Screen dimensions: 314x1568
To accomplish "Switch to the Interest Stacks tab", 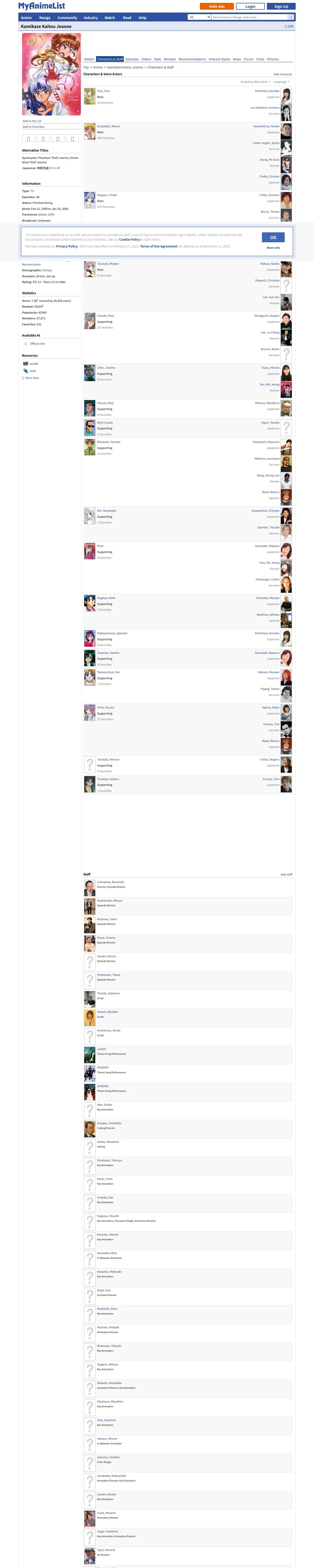I will (x=220, y=59).
